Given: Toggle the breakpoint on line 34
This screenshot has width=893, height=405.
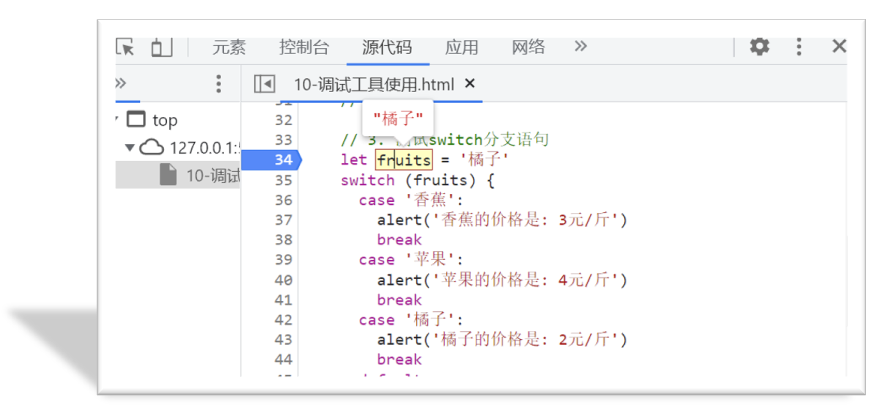Looking at the screenshot, I should pos(283,160).
